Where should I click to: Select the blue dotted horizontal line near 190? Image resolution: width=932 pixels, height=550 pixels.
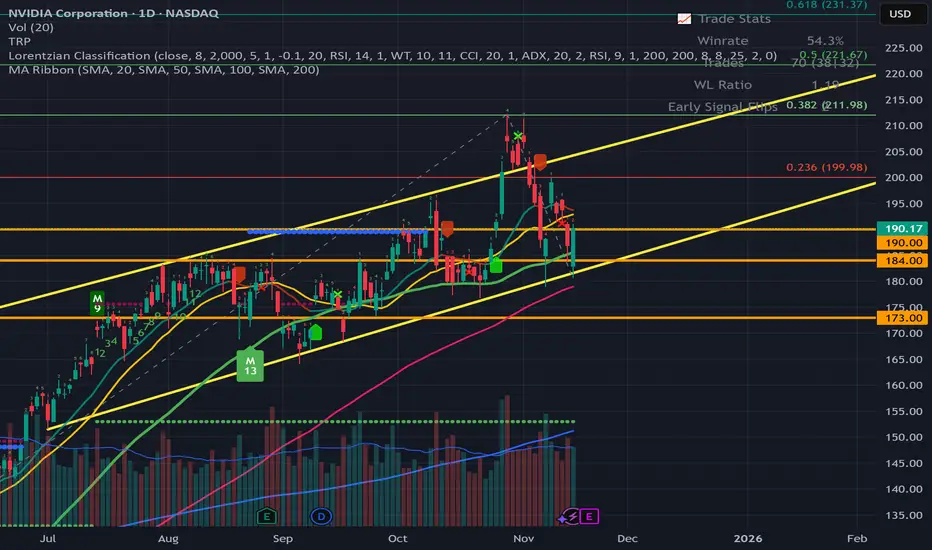point(337,232)
